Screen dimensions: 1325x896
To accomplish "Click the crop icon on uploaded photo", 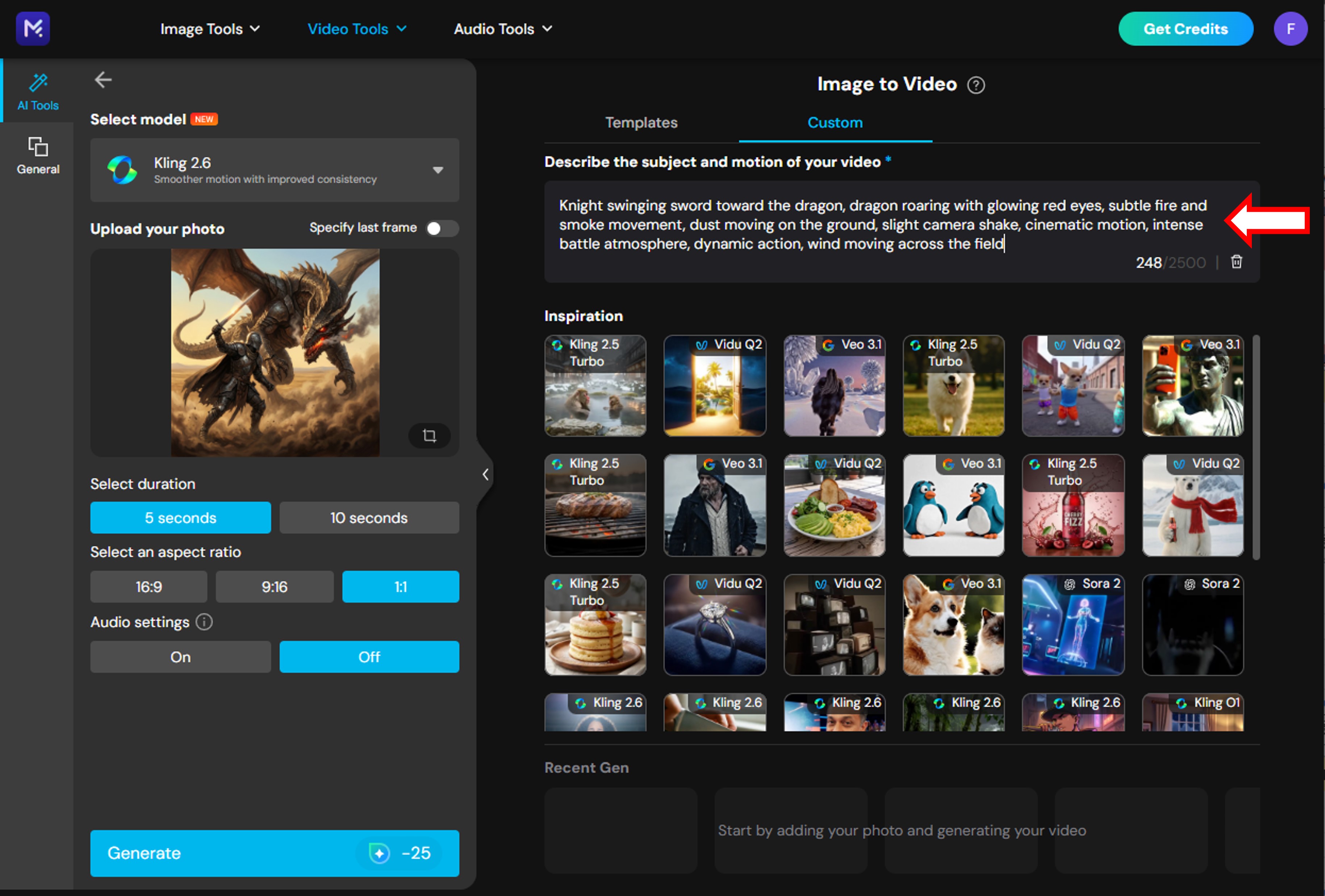I will click(x=429, y=436).
